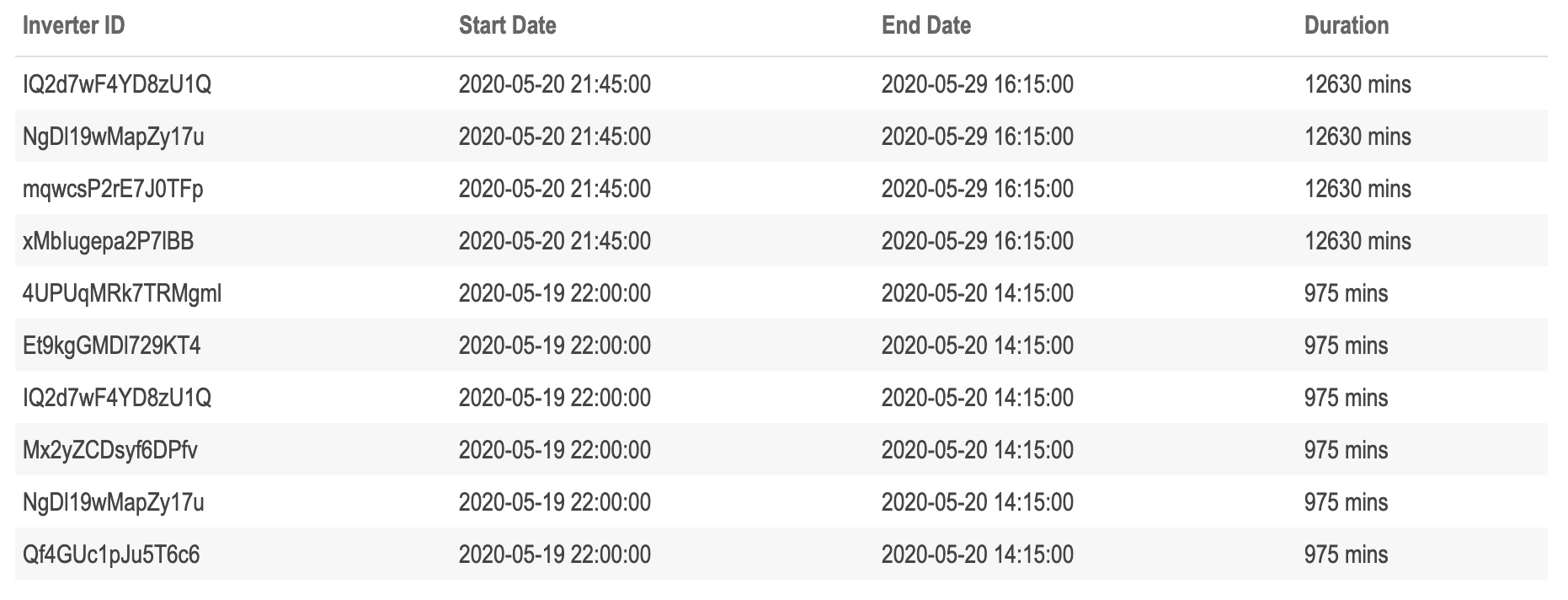Click the last NgDl19wMapZy17u entry
Screen dimensions: 1568x600
coord(114,502)
